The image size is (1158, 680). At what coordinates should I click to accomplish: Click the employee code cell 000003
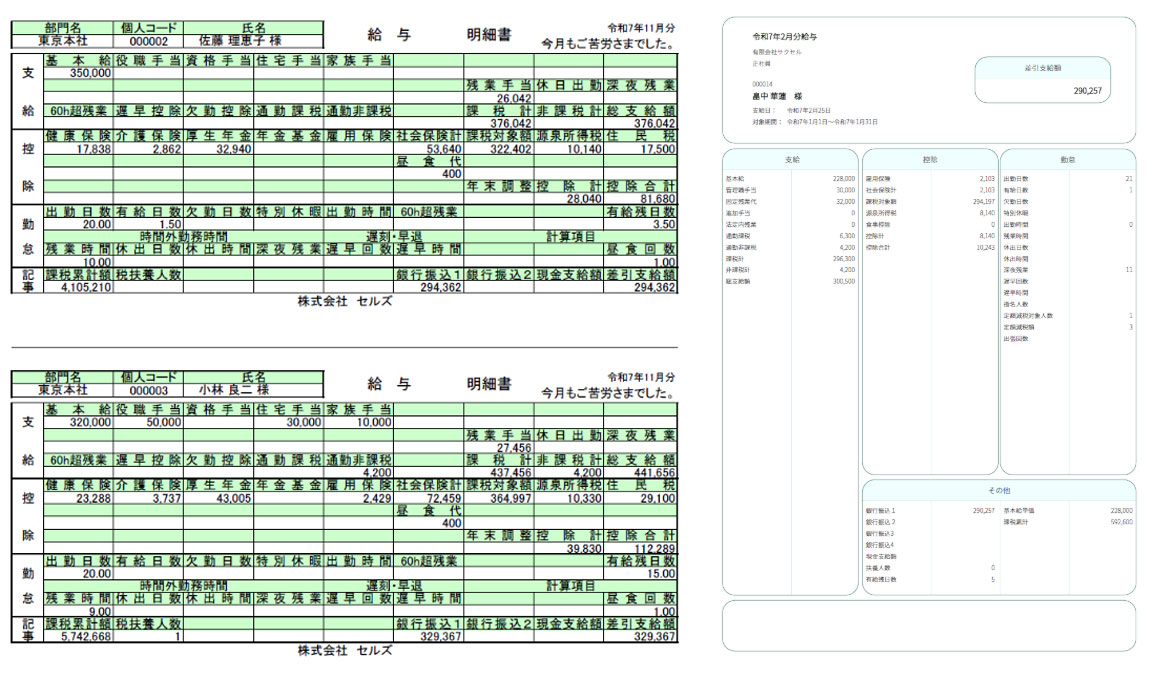(x=149, y=391)
